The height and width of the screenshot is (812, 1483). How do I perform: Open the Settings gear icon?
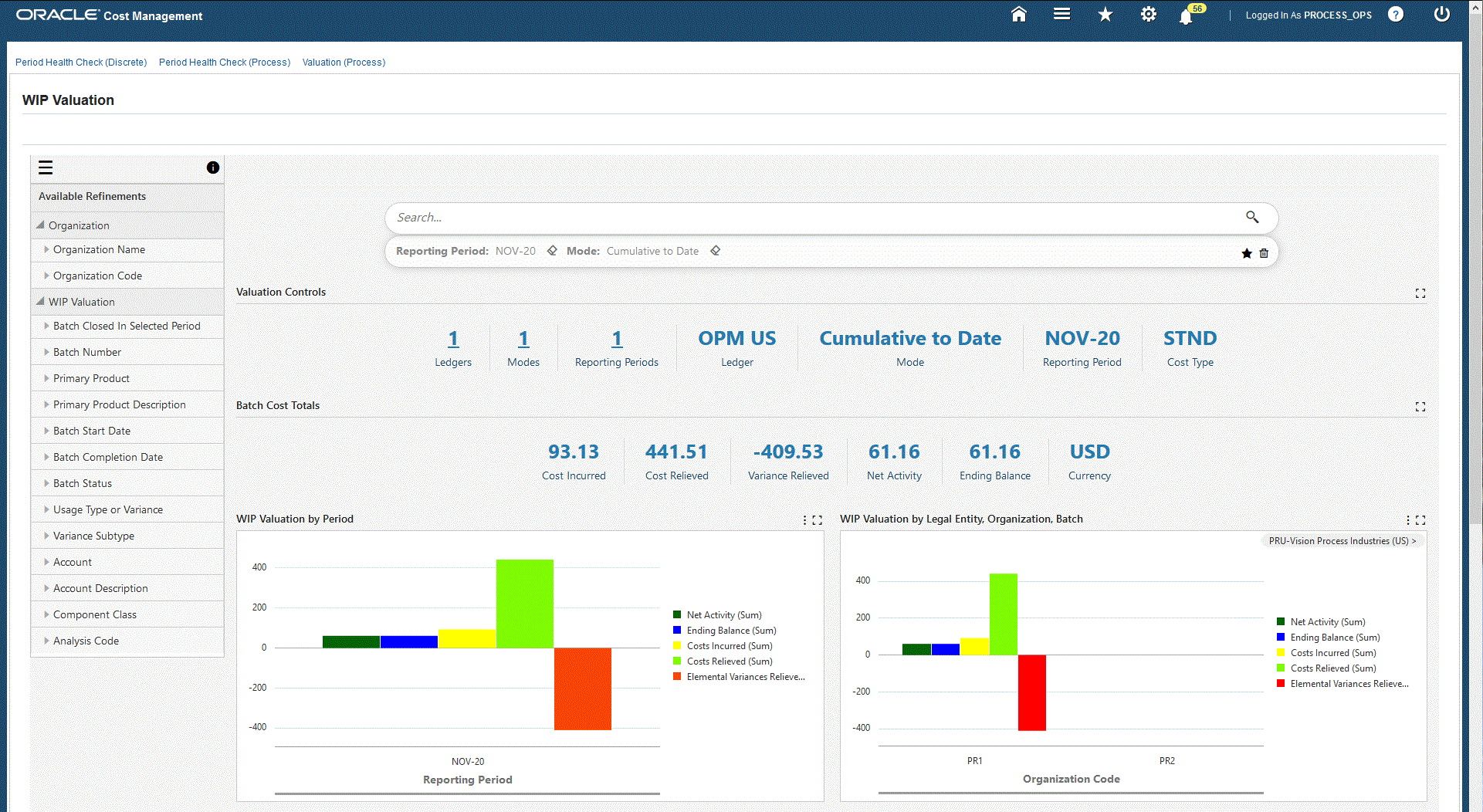tap(1148, 15)
